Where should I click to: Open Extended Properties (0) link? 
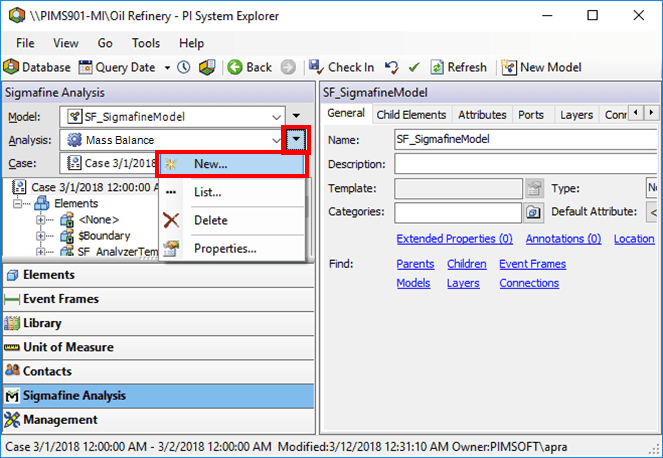(x=455, y=239)
